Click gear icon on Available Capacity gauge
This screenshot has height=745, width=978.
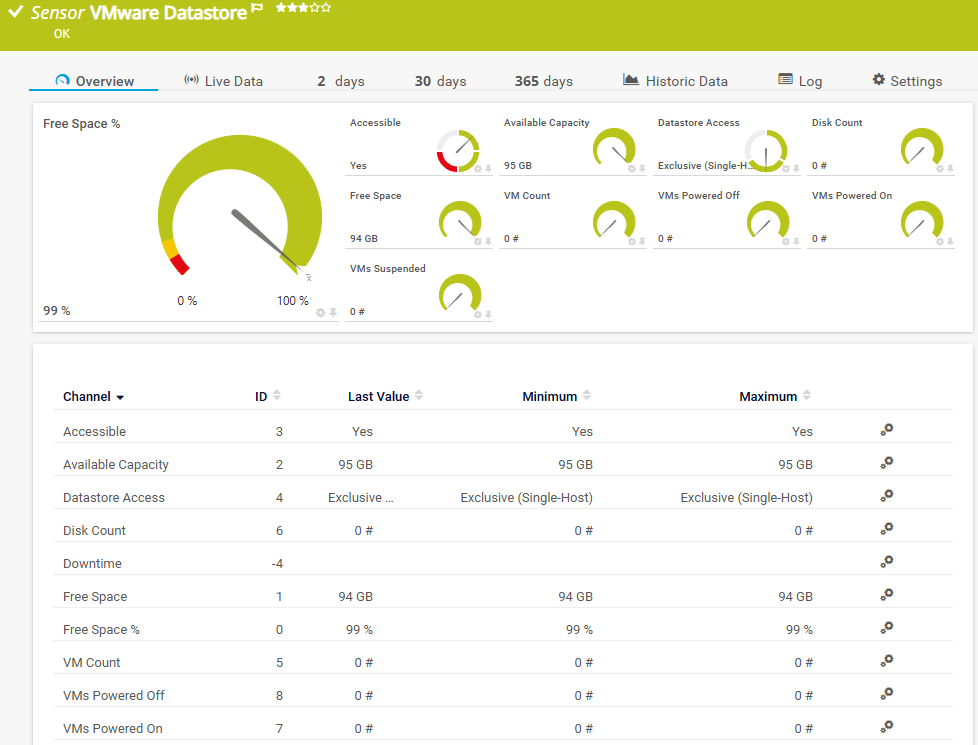(632, 168)
